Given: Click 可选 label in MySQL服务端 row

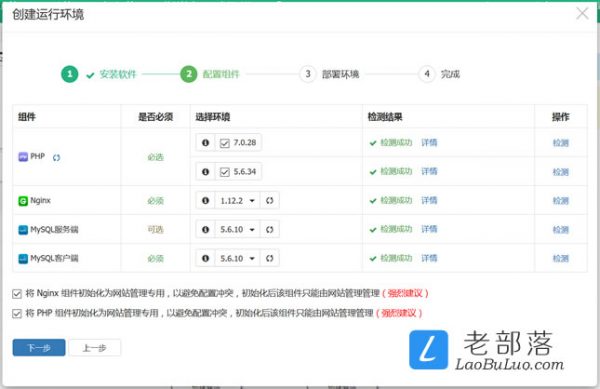Looking at the screenshot, I should (x=155, y=229).
